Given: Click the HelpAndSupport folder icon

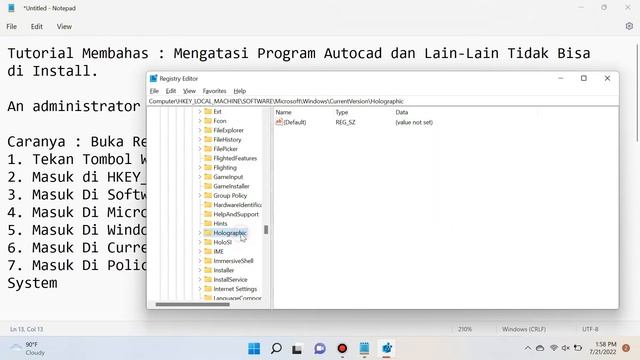Looking at the screenshot, I should click(x=208, y=214).
